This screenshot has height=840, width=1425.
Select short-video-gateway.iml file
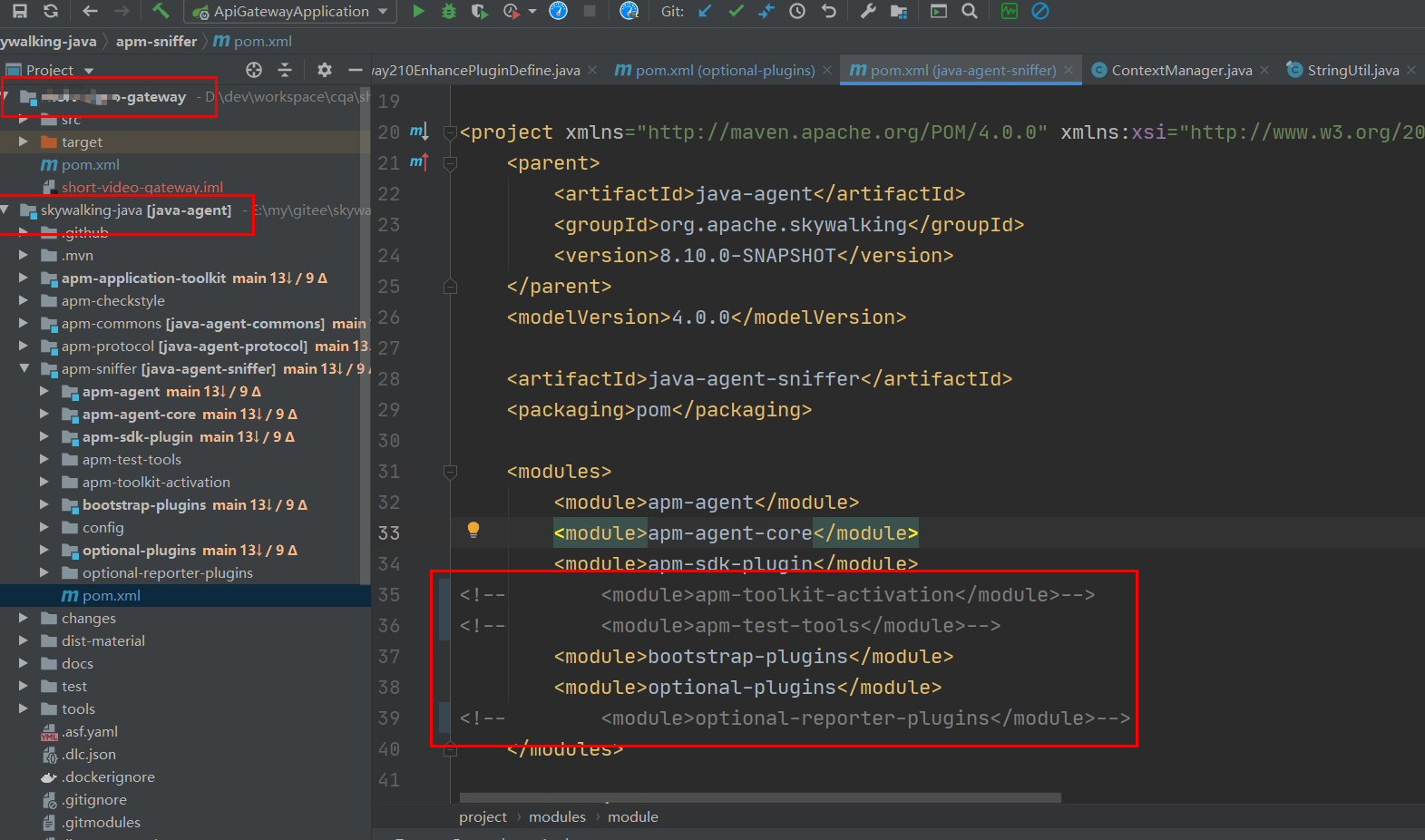(x=142, y=187)
